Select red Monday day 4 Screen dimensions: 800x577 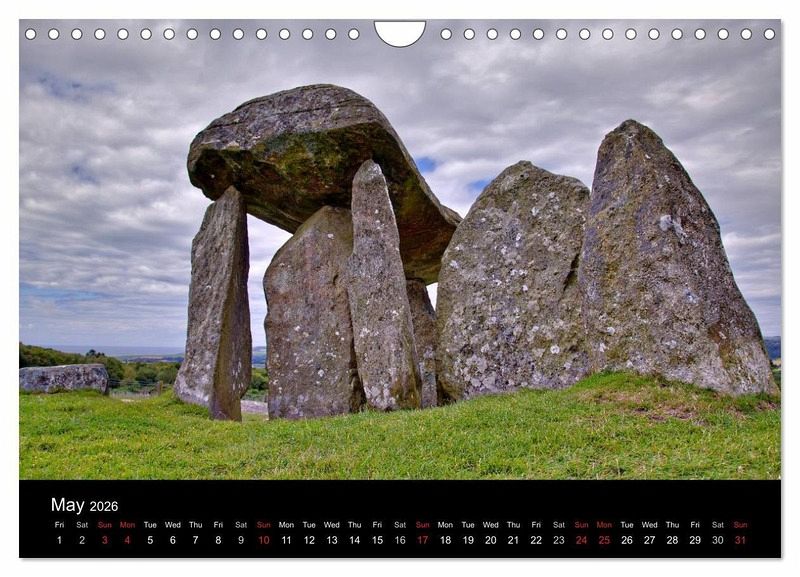coord(128,540)
